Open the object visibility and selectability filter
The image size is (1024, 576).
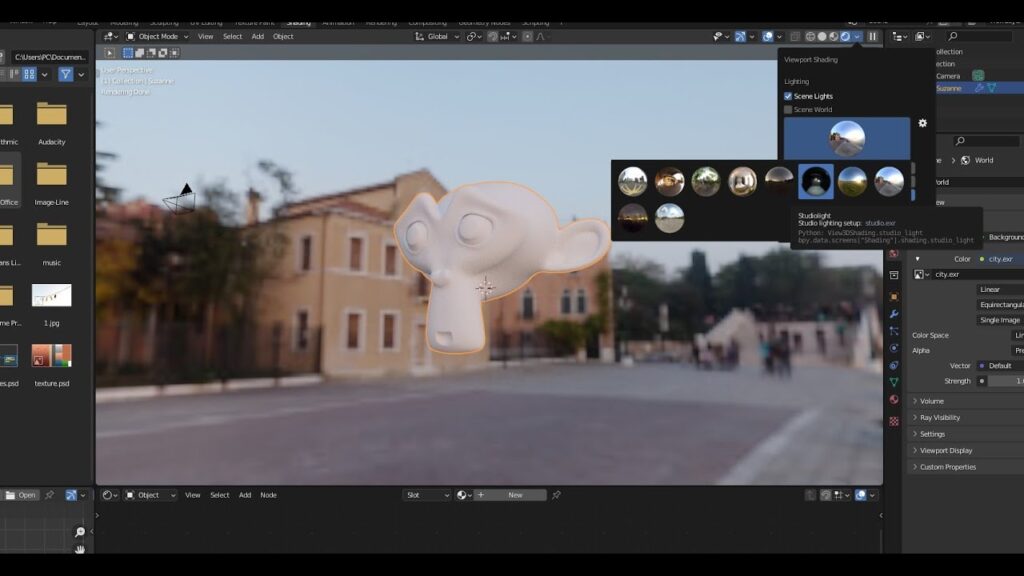[720, 37]
